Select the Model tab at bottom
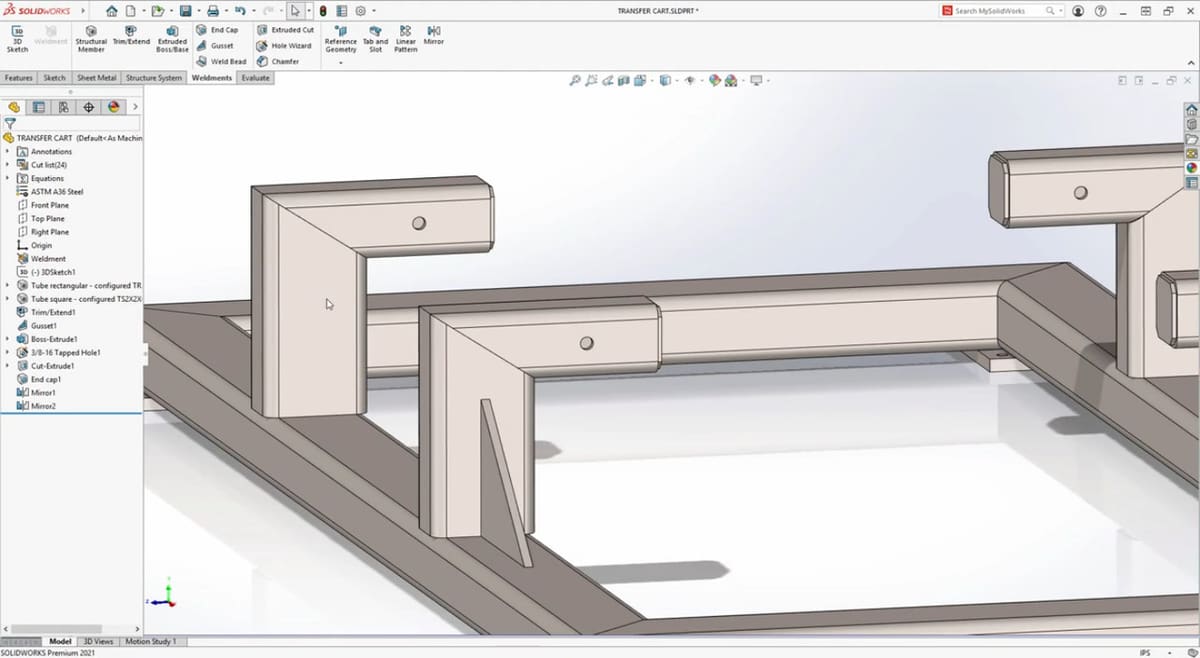 pos(60,641)
